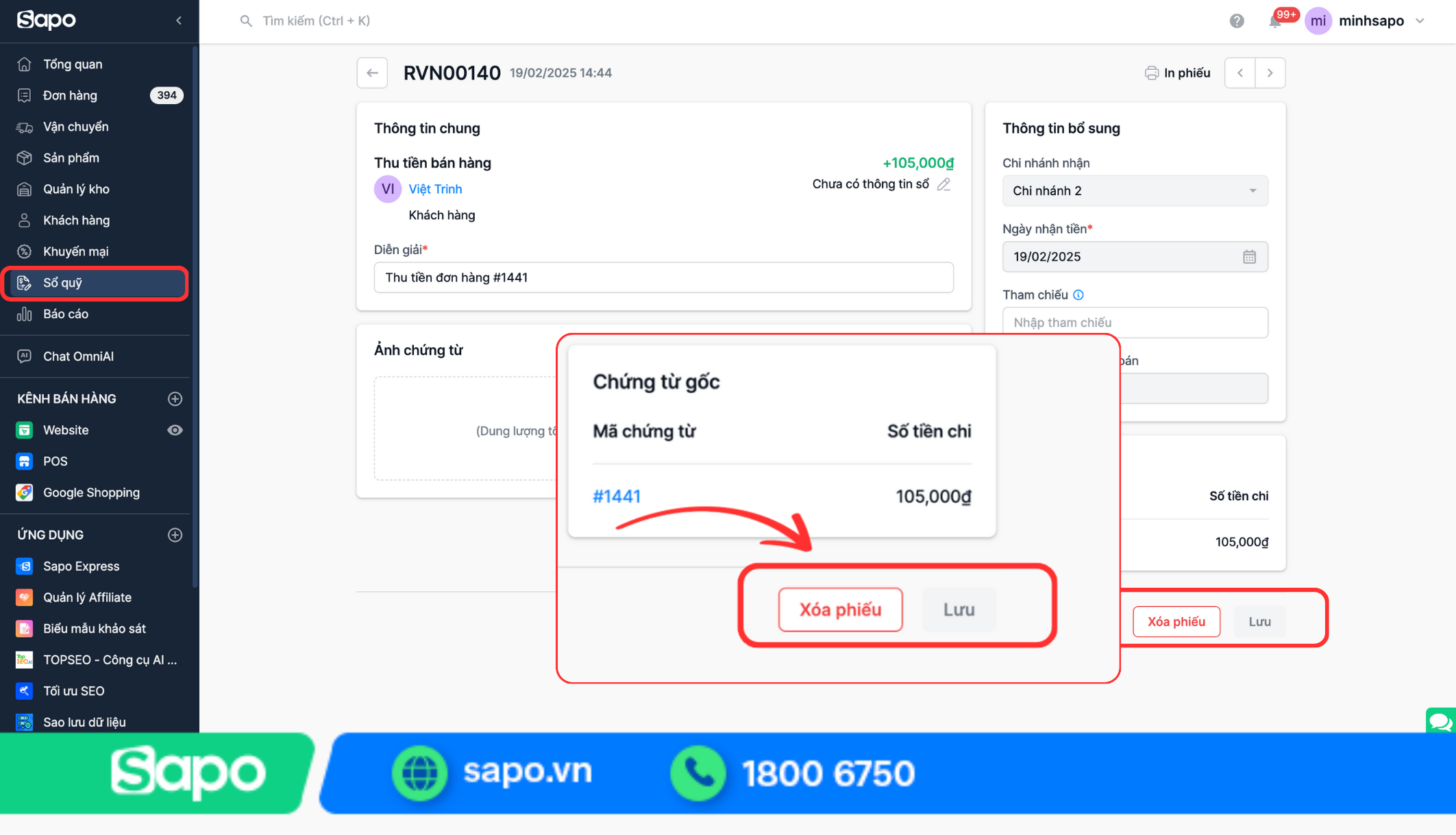1456x835 pixels.
Task: Click the search magnifier icon
Action: point(246,21)
